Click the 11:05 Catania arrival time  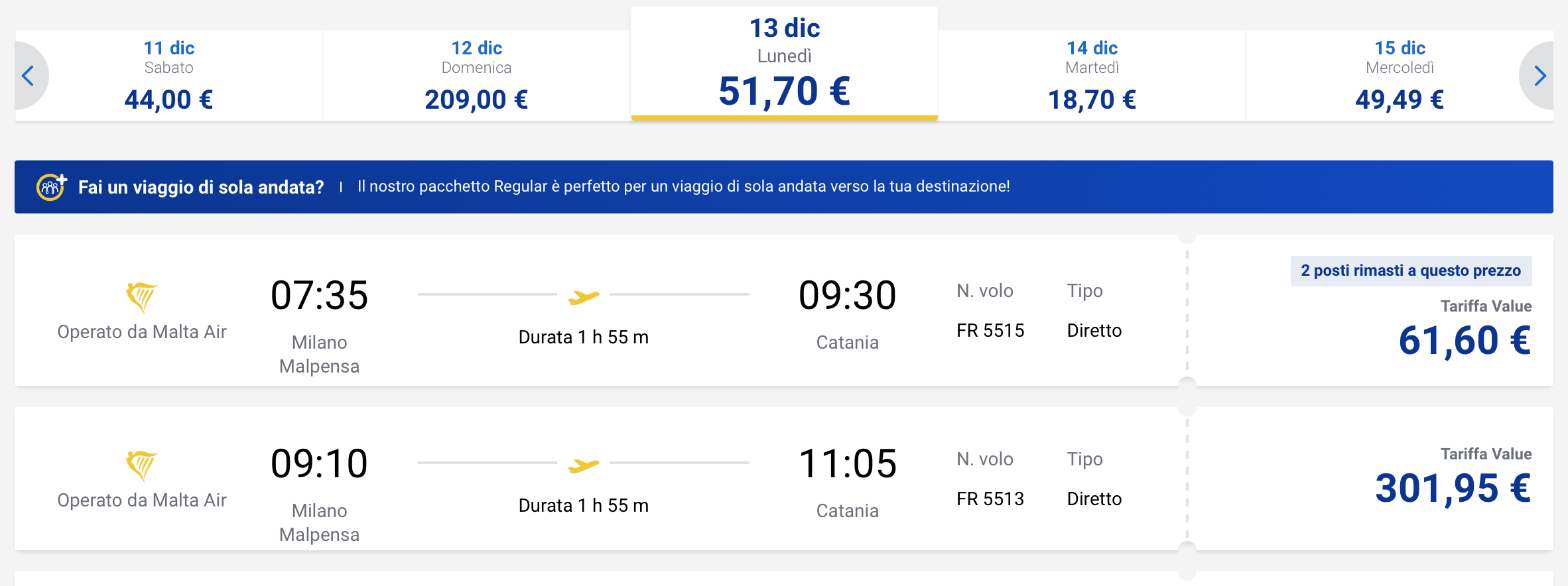(x=848, y=463)
